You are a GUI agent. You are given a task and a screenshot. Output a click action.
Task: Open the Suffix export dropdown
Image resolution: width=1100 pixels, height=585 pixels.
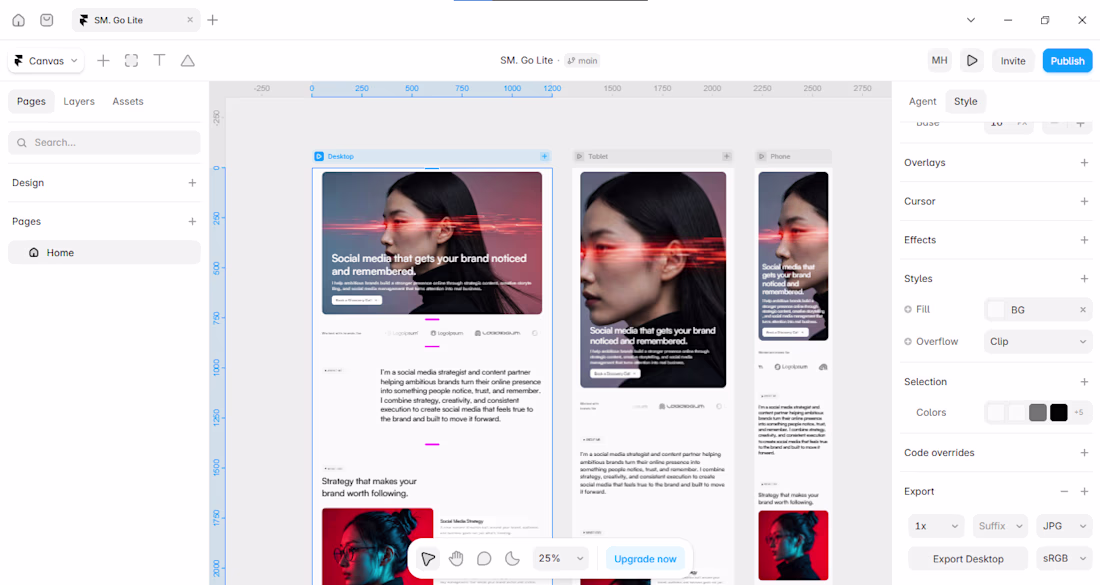[1000, 526]
